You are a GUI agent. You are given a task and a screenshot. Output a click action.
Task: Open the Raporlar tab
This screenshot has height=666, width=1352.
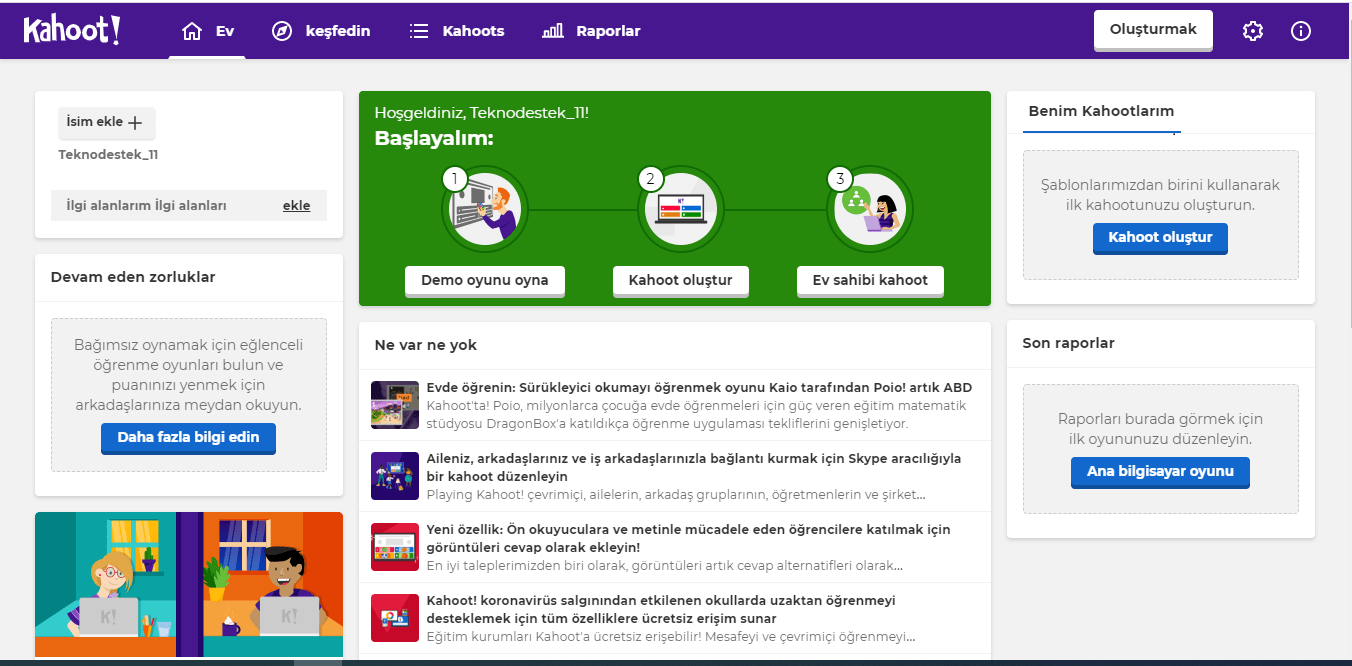[591, 31]
